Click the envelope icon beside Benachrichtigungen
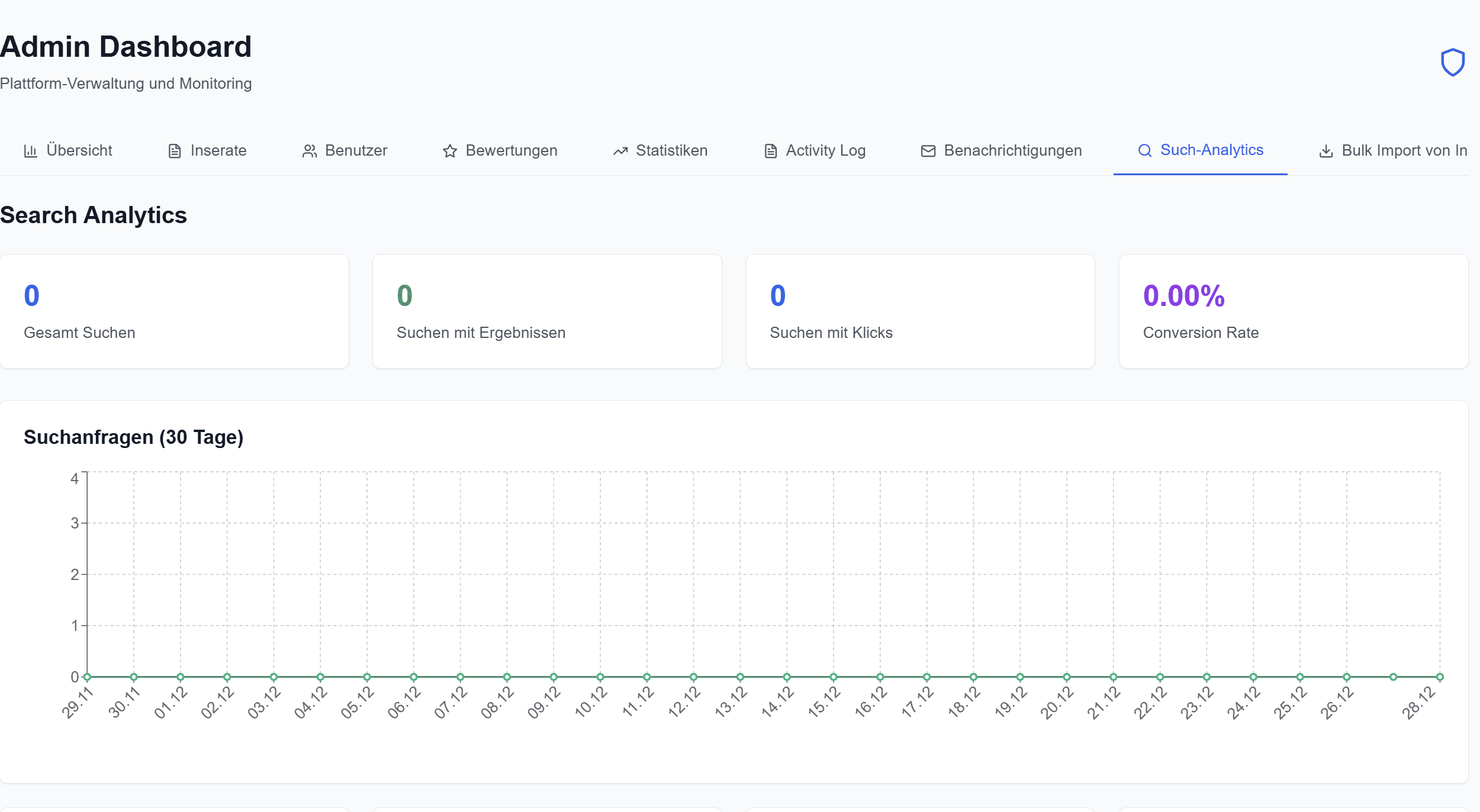 pyautogui.click(x=928, y=151)
